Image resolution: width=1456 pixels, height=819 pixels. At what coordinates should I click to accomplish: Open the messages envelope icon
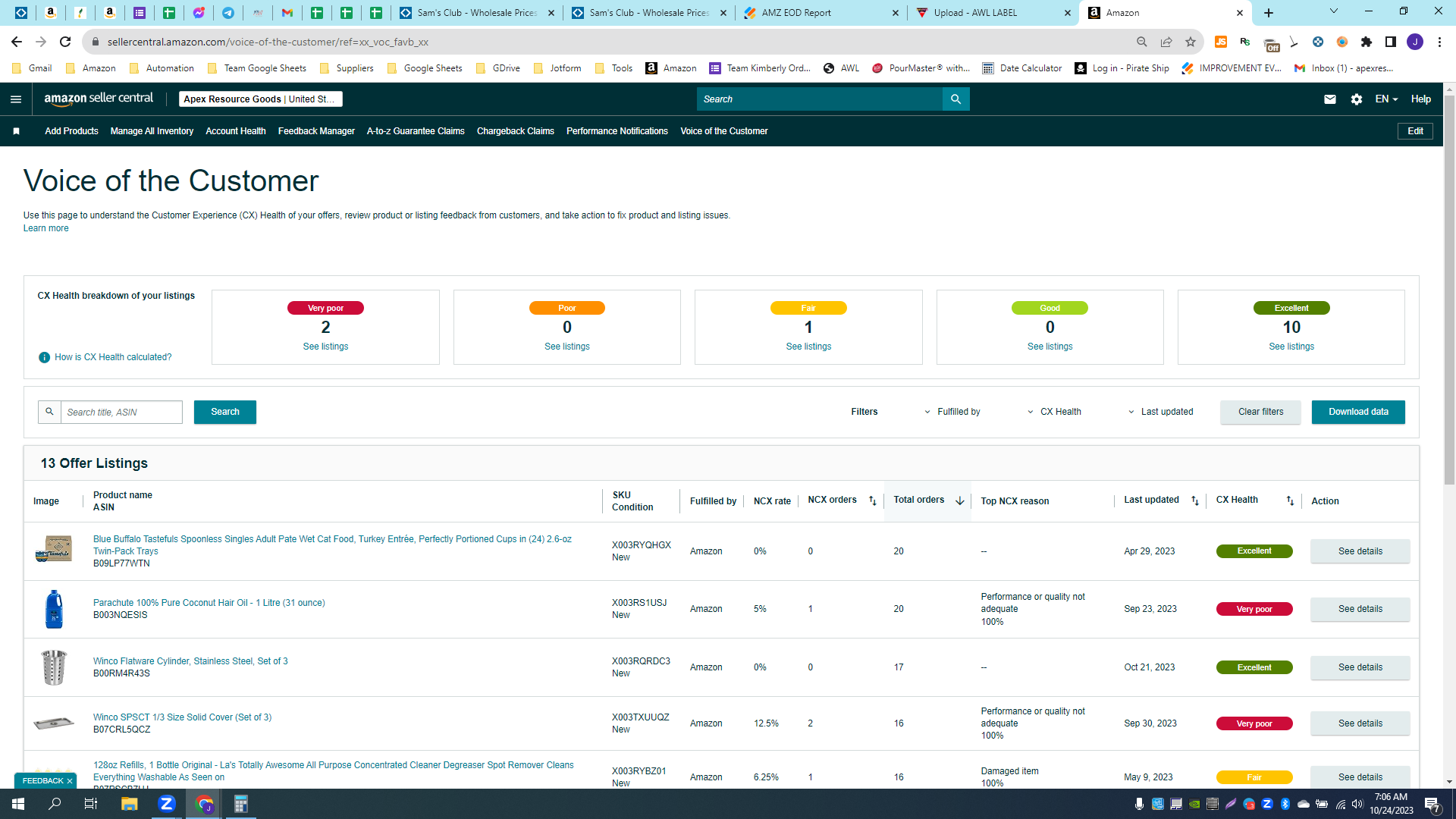[1329, 99]
